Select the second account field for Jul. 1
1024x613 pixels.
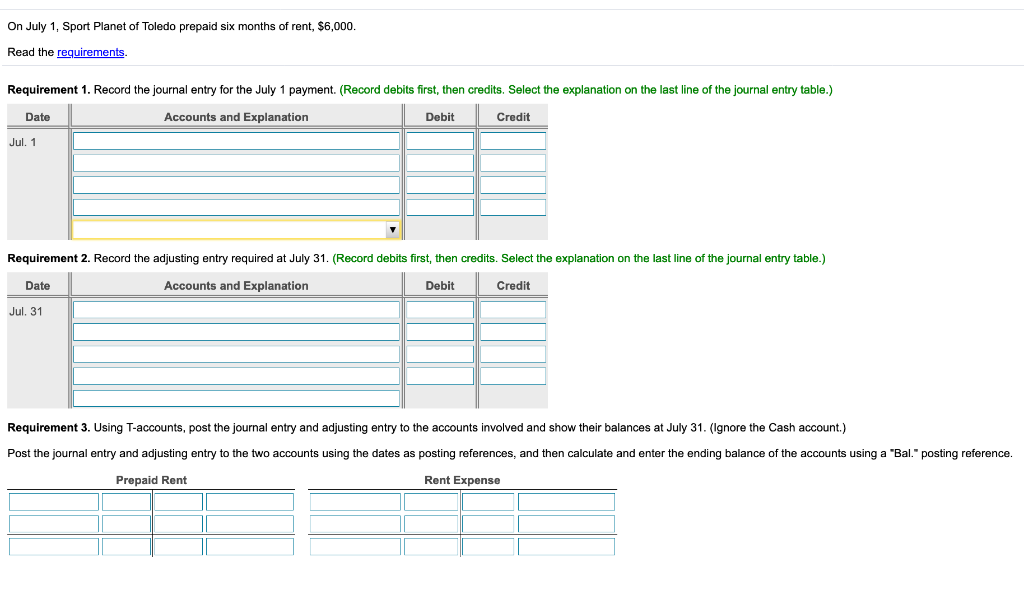coord(236,163)
